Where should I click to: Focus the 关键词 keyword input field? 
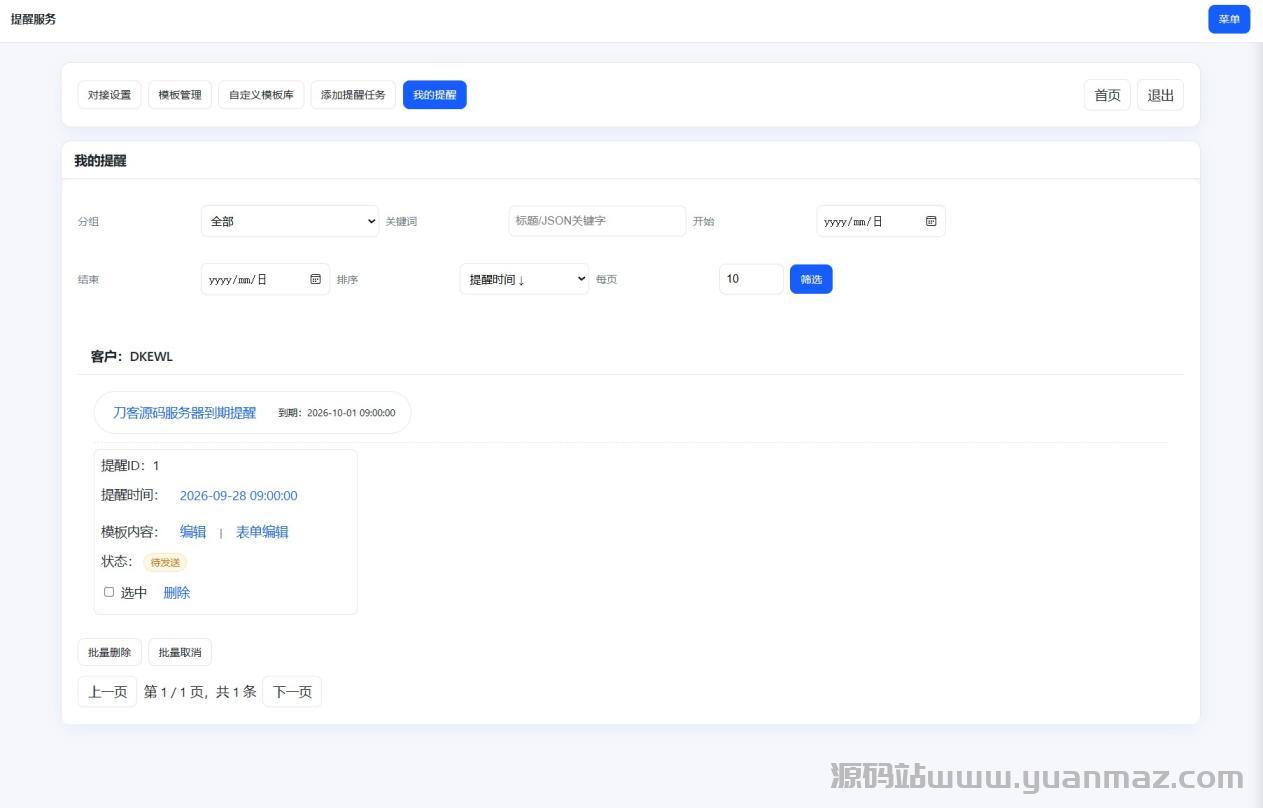click(x=596, y=221)
